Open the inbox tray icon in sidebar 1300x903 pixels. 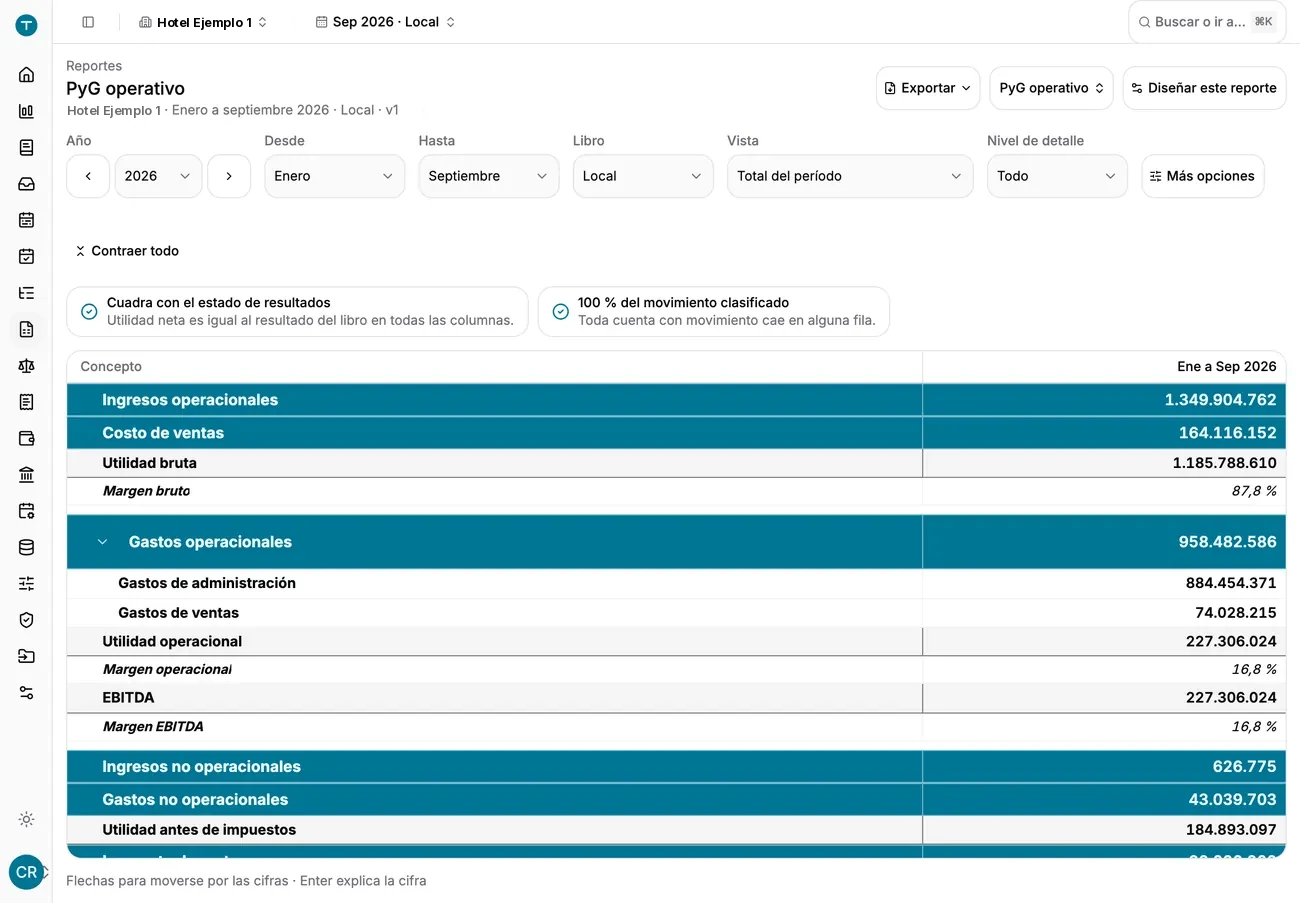27,184
